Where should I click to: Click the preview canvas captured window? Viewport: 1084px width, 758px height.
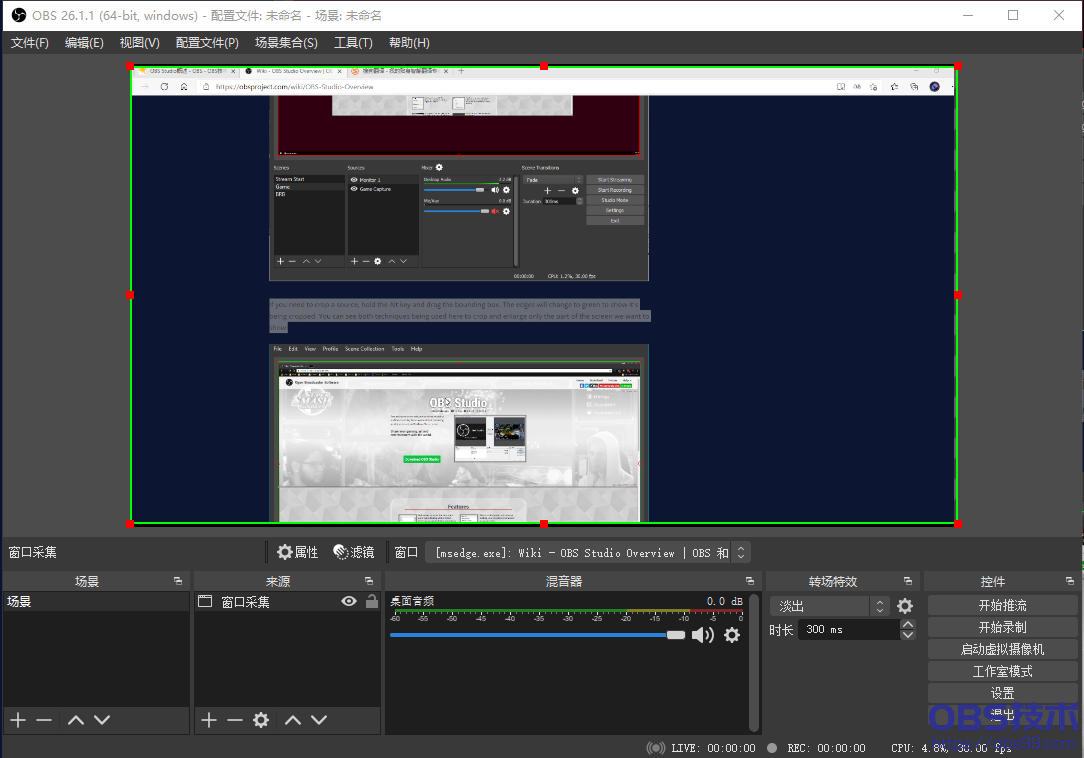pyautogui.click(x=544, y=295)
